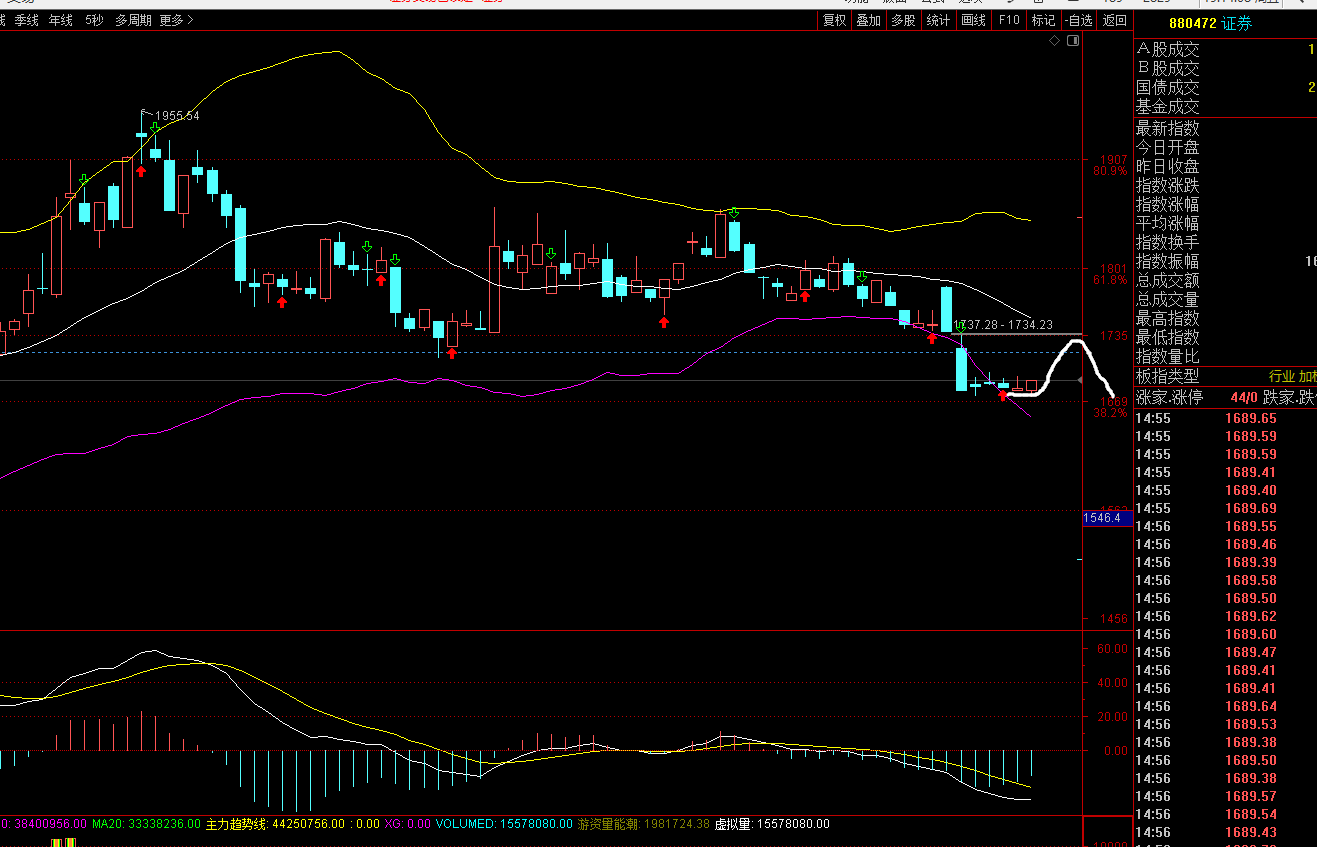The image size is (1317, 847).
Task: Click the 总成交额 label
Action: point(1167,280)
